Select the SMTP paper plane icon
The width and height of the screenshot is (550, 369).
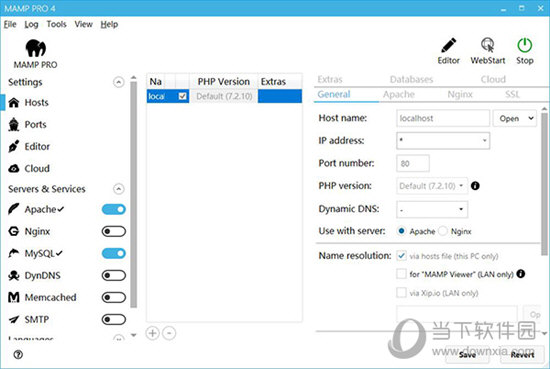[14, 320]
